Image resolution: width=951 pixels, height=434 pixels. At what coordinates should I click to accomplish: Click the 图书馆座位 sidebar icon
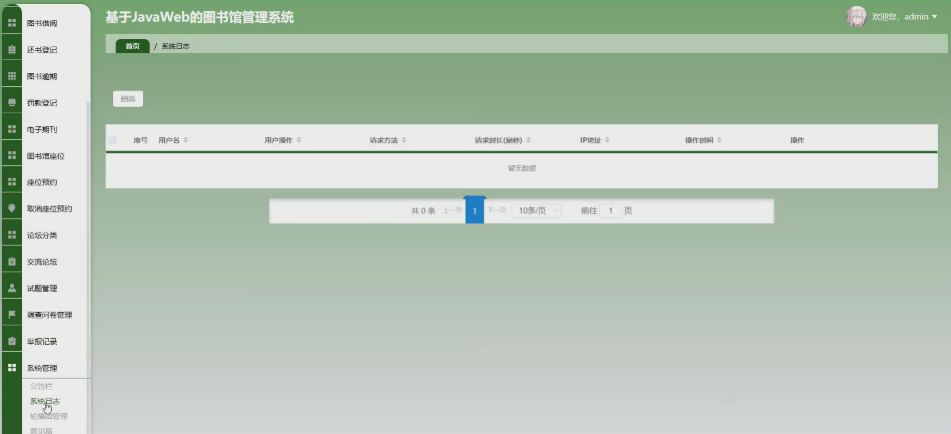pyautogui.click(x=12, y=156)
